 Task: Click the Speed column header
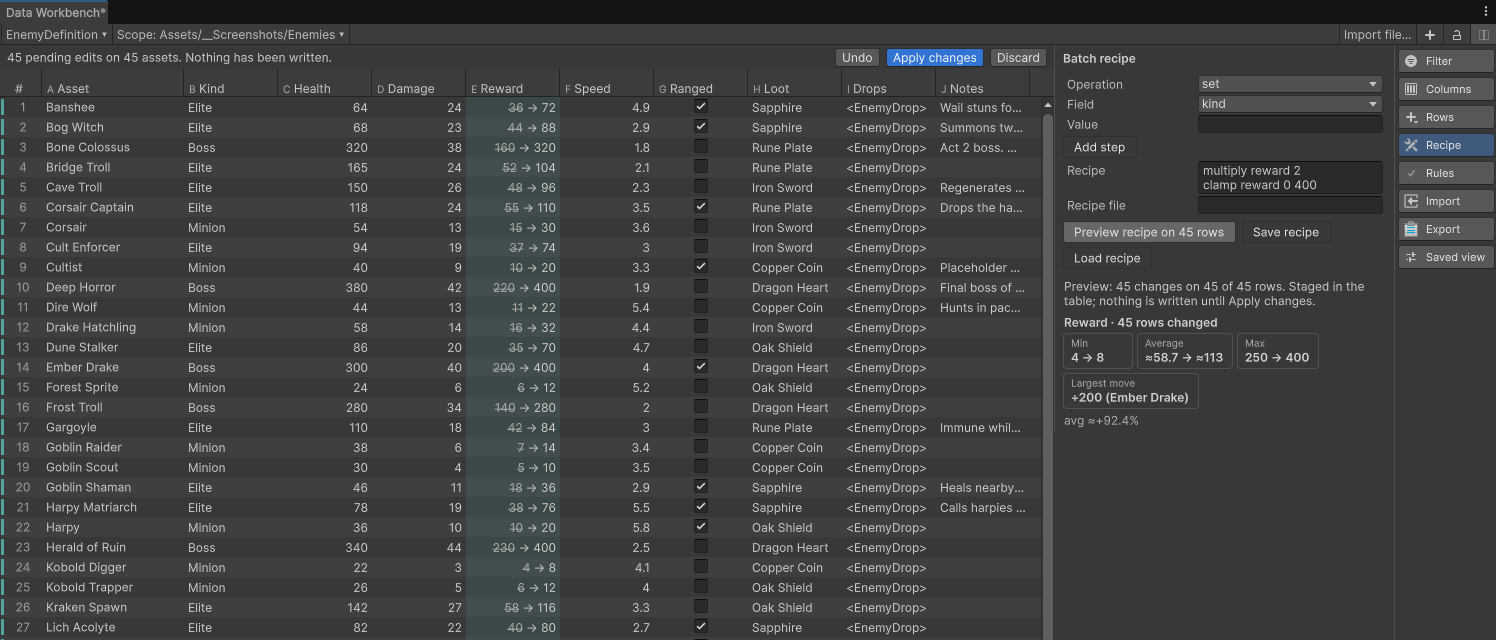pyautogui.click(x=607, y=88)
